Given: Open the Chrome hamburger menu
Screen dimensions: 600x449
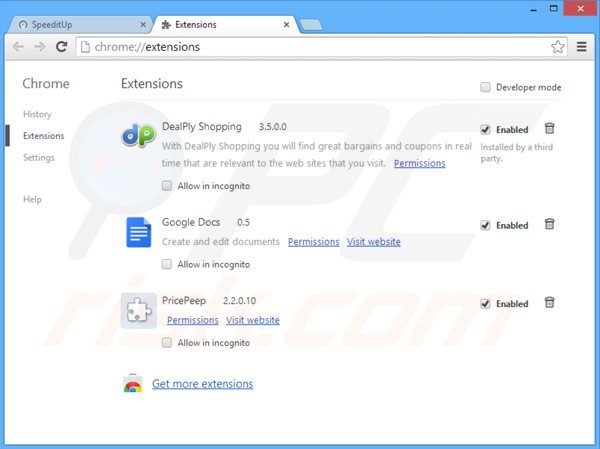Looking at the screenshot, I should click(x=582, y=47).
